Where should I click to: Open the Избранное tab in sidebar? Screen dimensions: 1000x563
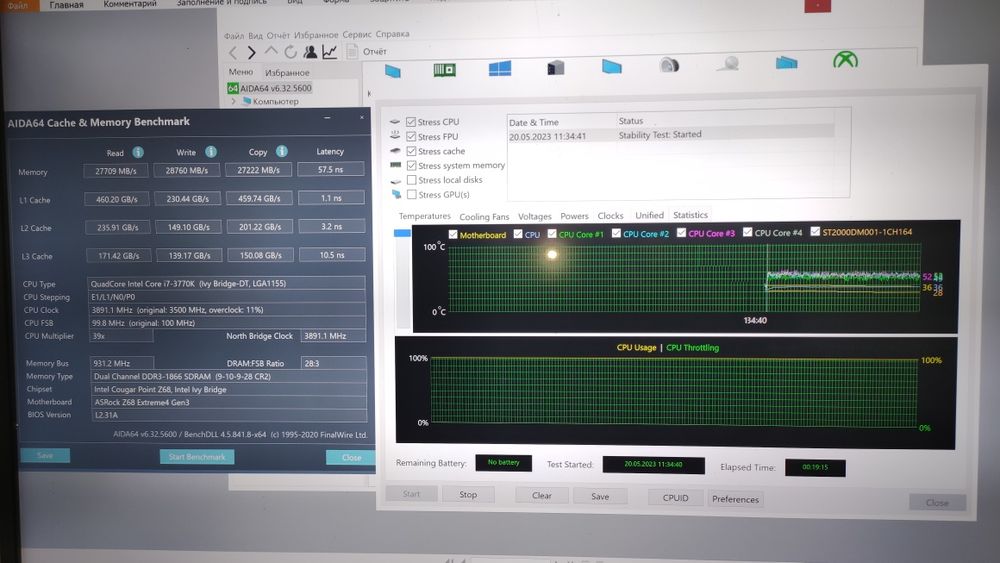pyautogui.click(x=286, y=73)
